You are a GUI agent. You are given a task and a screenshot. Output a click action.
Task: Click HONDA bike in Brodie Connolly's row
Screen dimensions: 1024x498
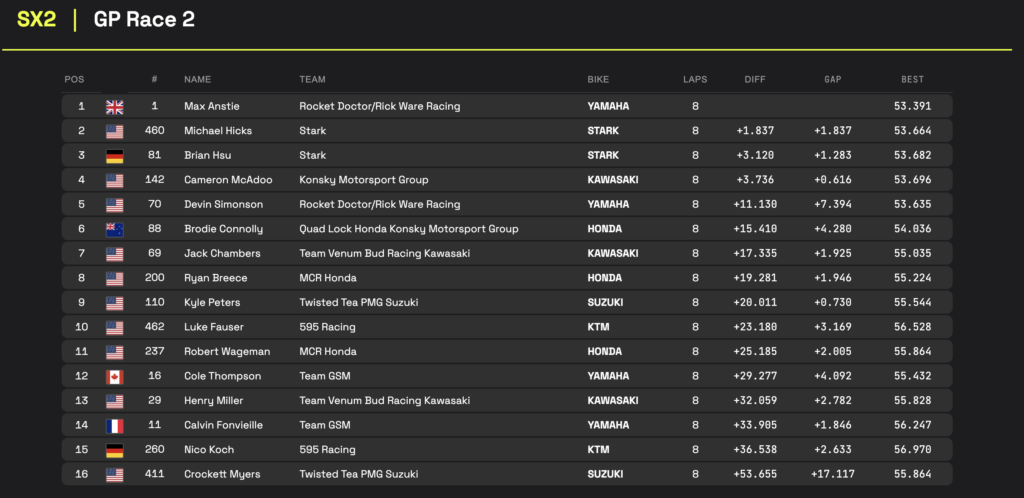(605, 229)
